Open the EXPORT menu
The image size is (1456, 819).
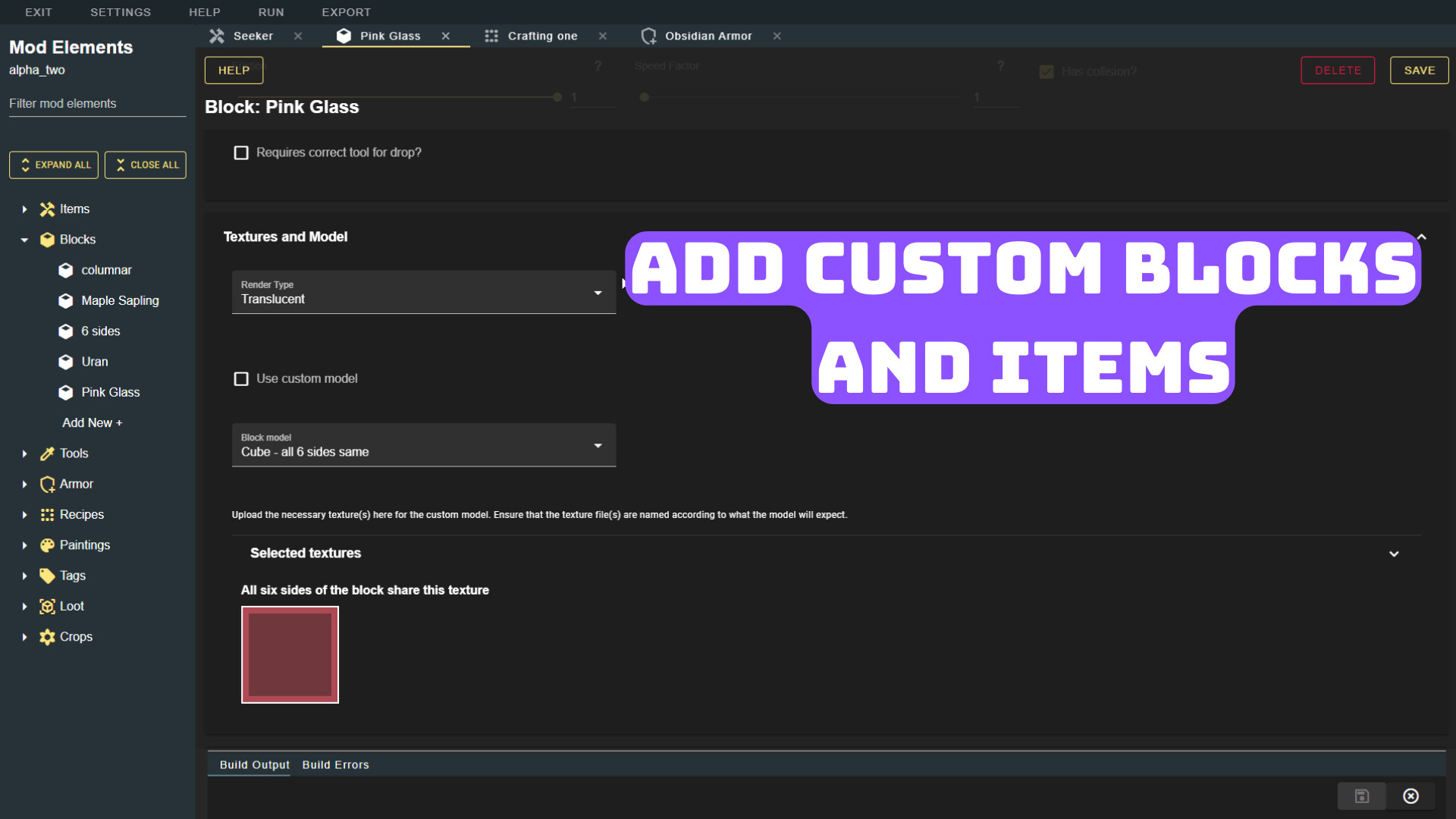(x=346, y=11)
